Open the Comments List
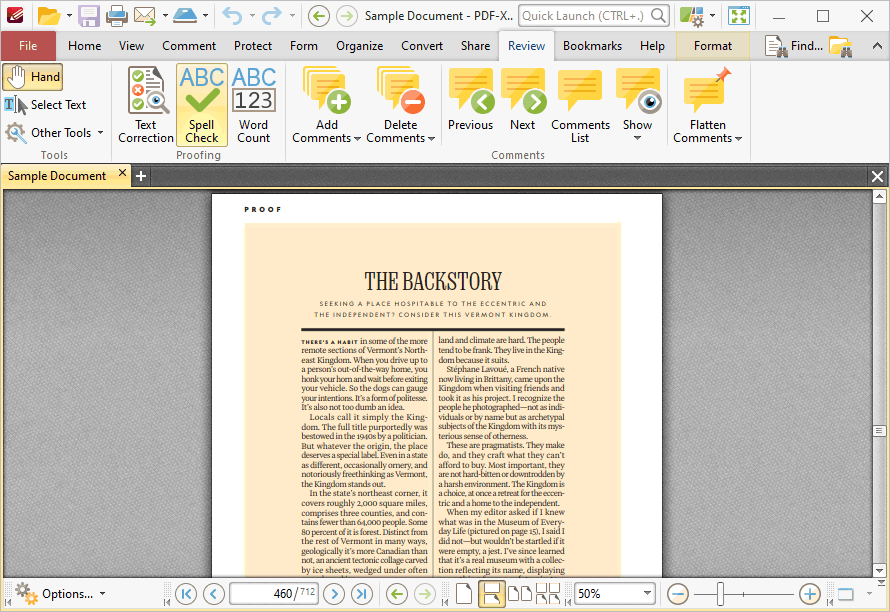This screenshot has width=890, height=612. pyautogui.click(x=580, y=105)
